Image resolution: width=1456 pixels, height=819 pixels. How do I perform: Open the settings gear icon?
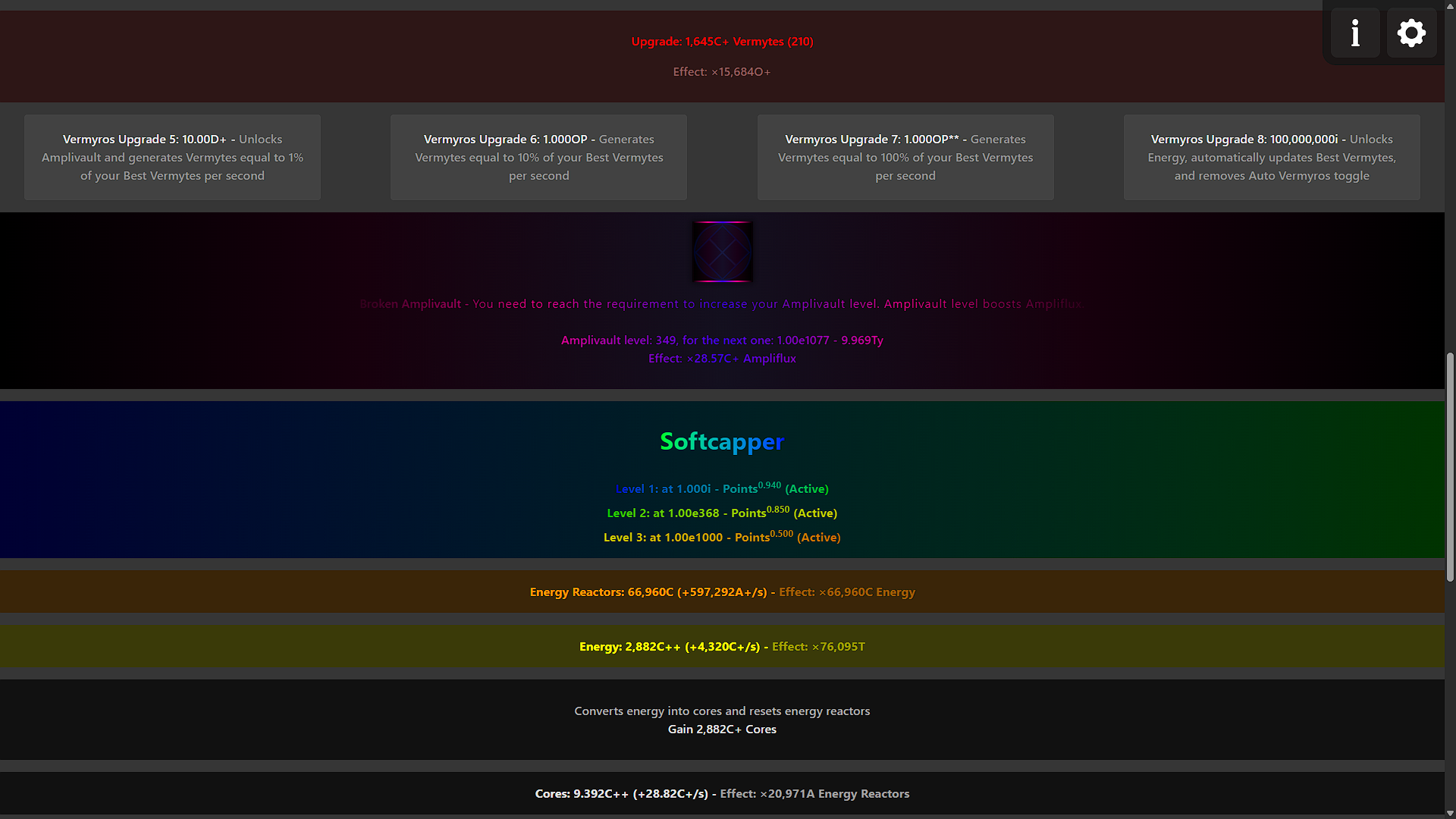coord(1411,33)
